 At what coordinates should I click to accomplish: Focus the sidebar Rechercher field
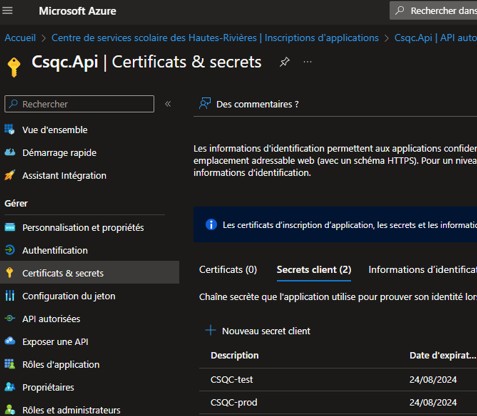(x=79, y=104)
